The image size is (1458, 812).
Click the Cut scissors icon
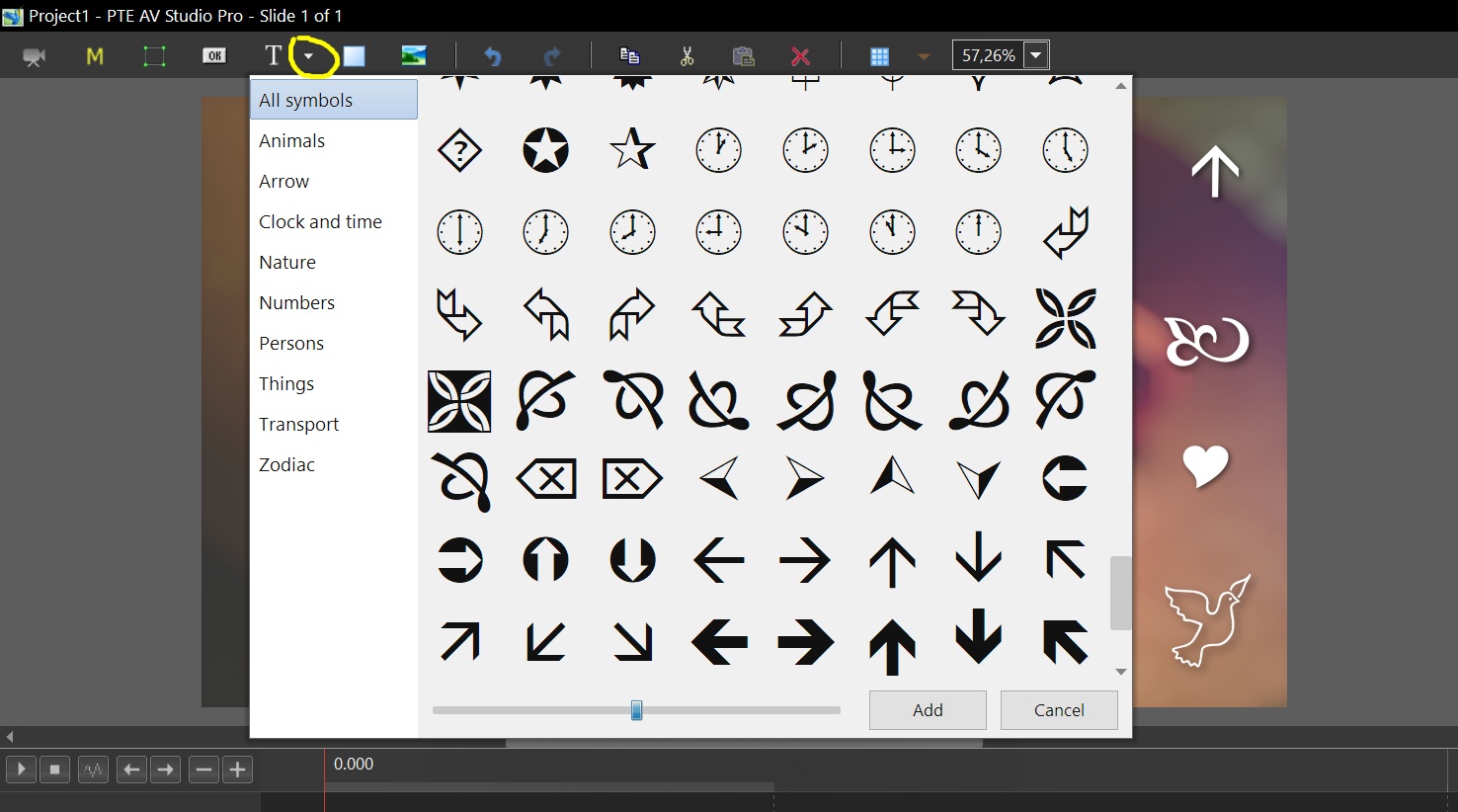[x=688, y=56]
